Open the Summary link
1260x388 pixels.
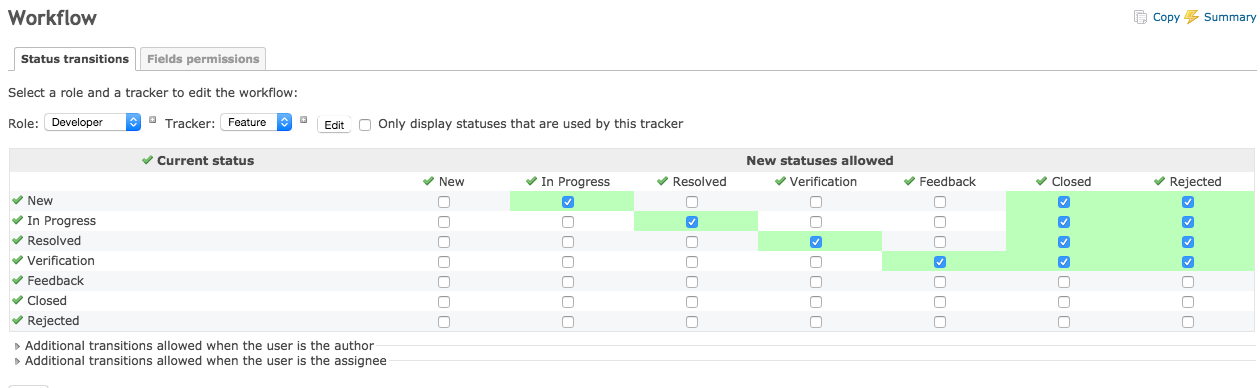pos(1229,17)
